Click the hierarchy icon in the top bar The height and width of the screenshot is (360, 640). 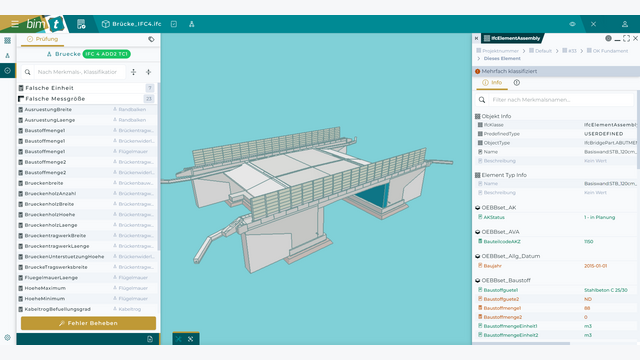pyautogui.click(x=191, y=24)
